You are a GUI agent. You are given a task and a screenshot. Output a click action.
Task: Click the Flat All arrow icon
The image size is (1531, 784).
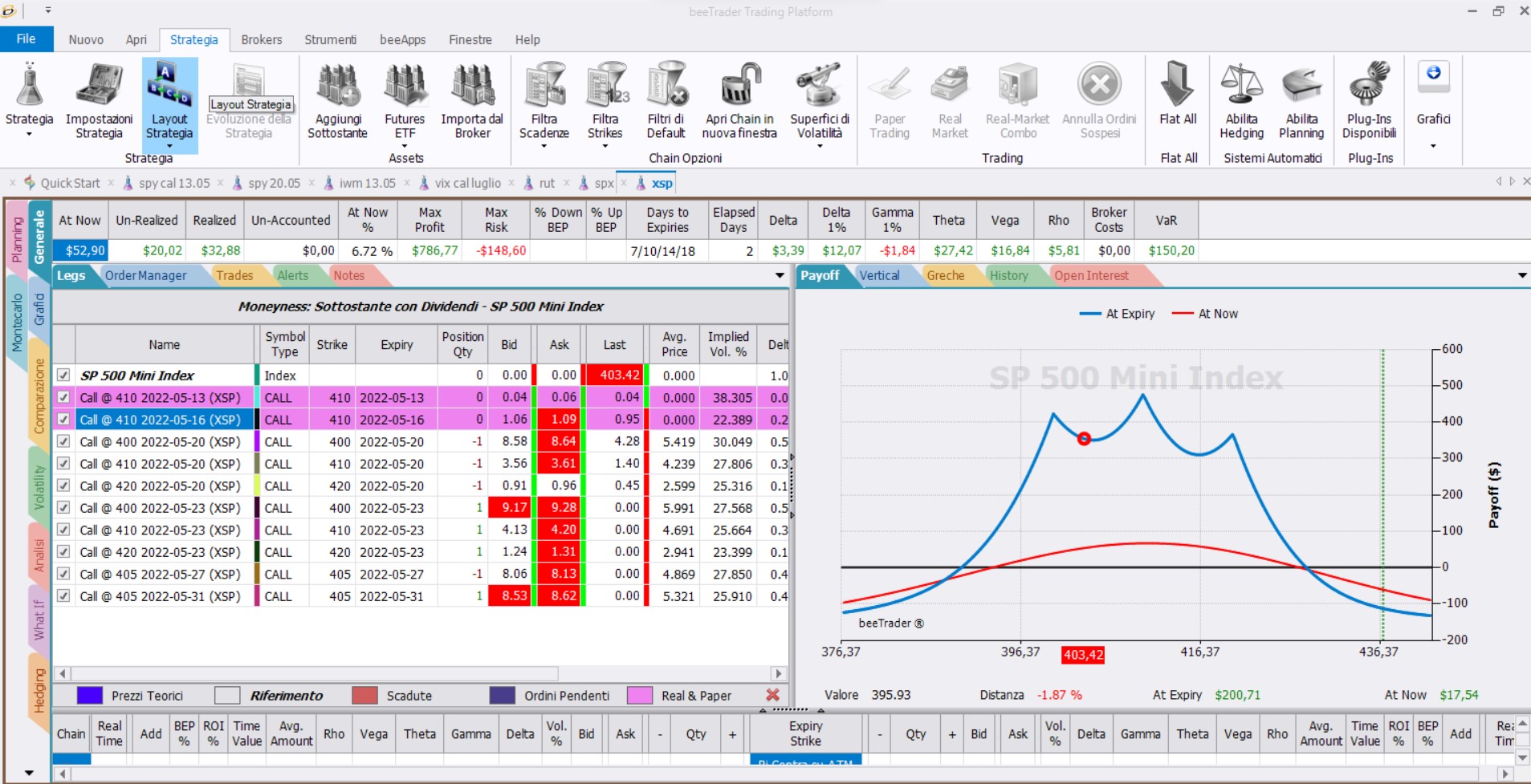1178,85
